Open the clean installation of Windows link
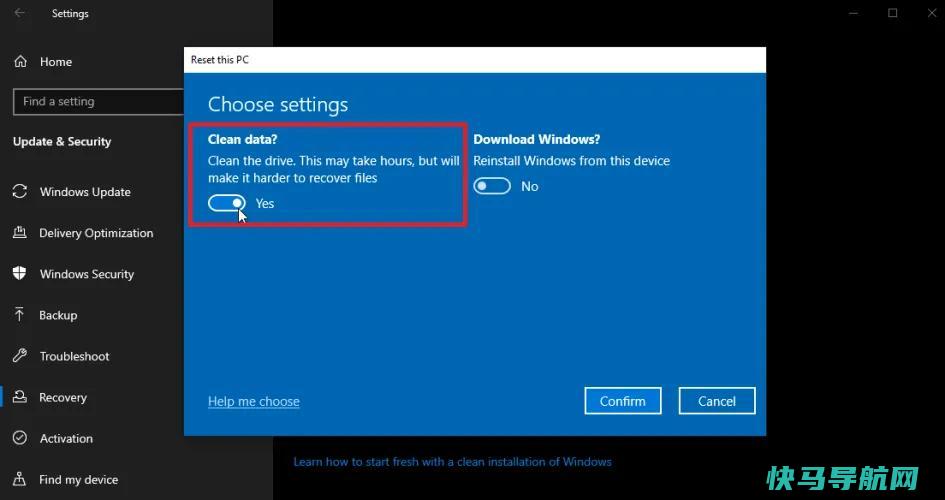This screenshot has width=945, height=500. point(452,462)
